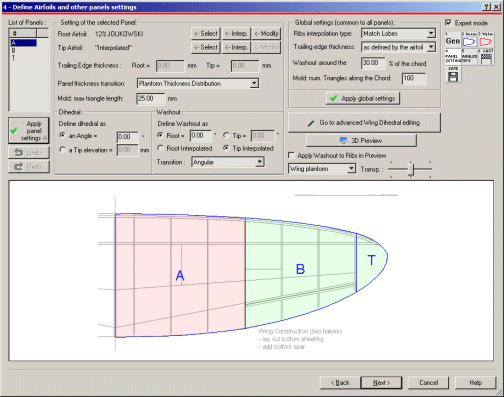Open the blue wing outline step icon
The width and height of the screenshot is (504, 397).
coord(469,40)
